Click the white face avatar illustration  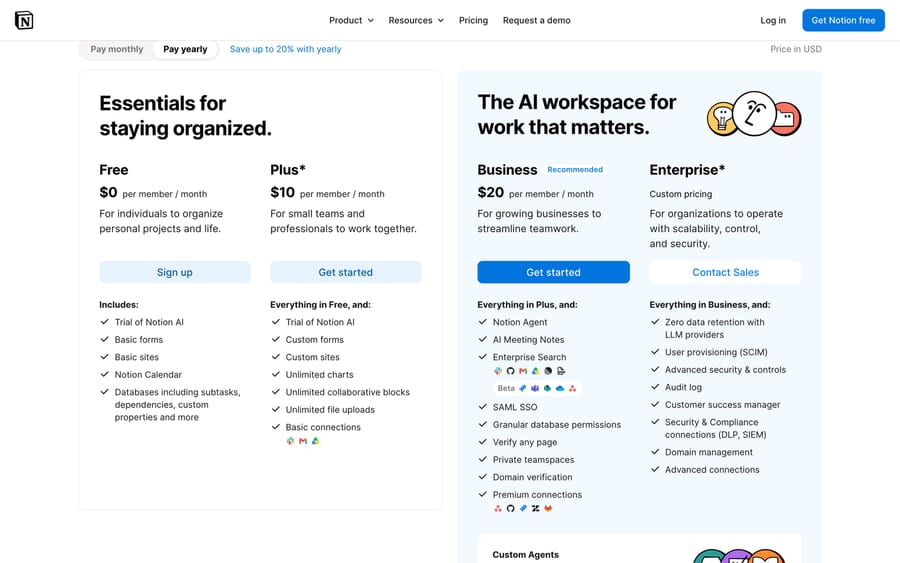click(x=755, y=114)
